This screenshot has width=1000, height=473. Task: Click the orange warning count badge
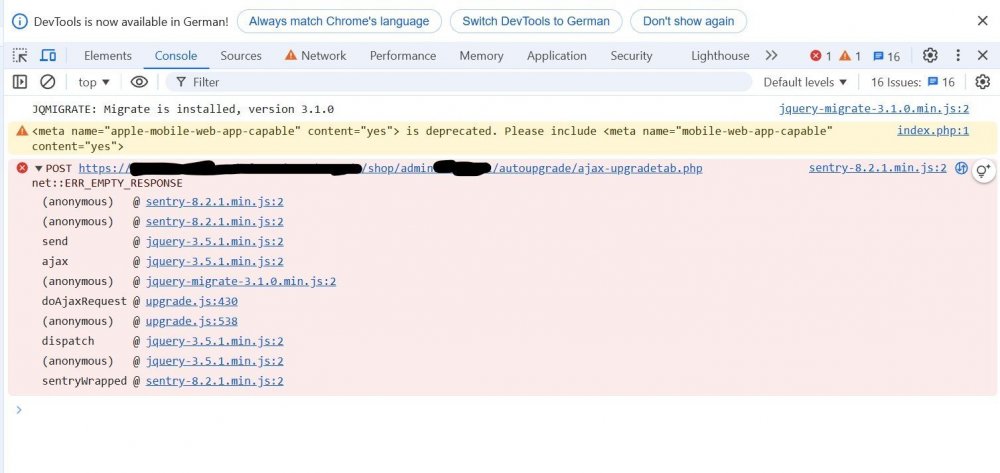tap(850, 56)
